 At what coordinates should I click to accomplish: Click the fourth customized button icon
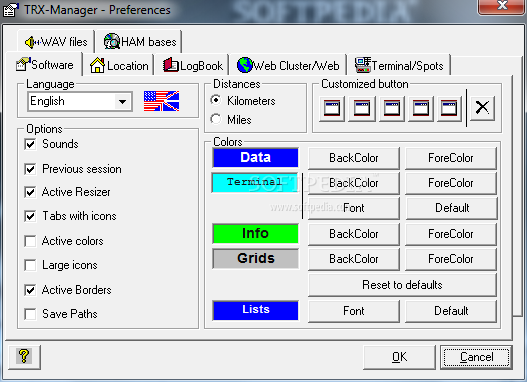tap(421, 109)
